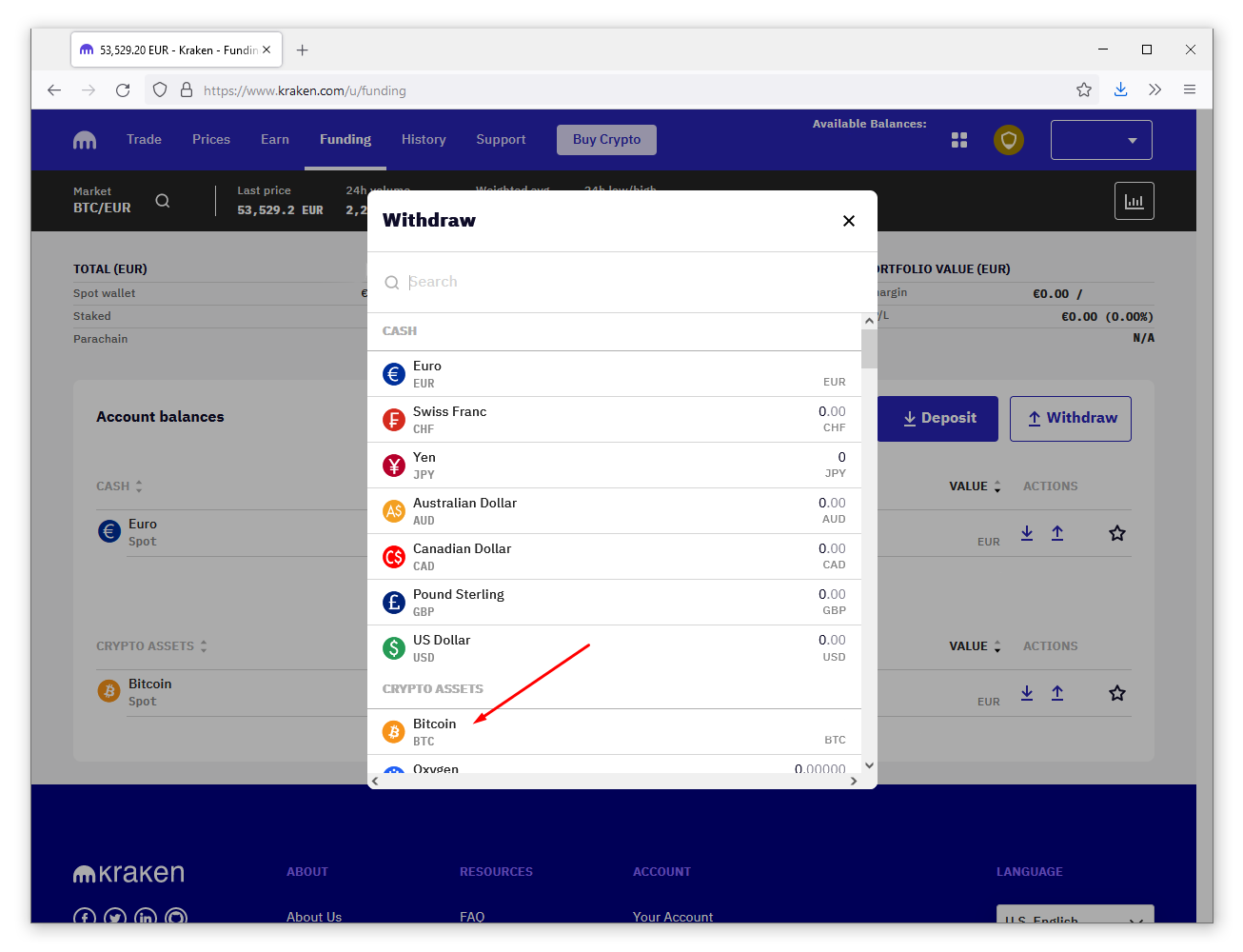
Task: Open the Trade menu
Action: click(144, 139)
